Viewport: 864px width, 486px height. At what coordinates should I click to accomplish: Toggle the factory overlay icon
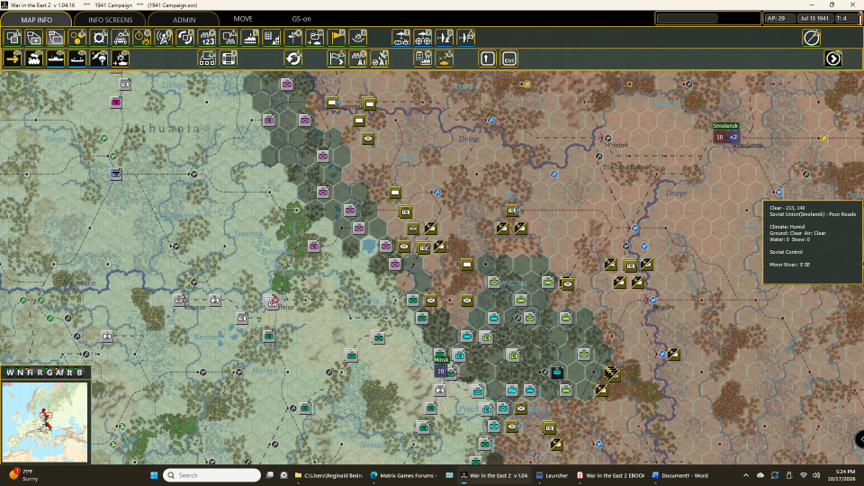(x=250, y=38)
